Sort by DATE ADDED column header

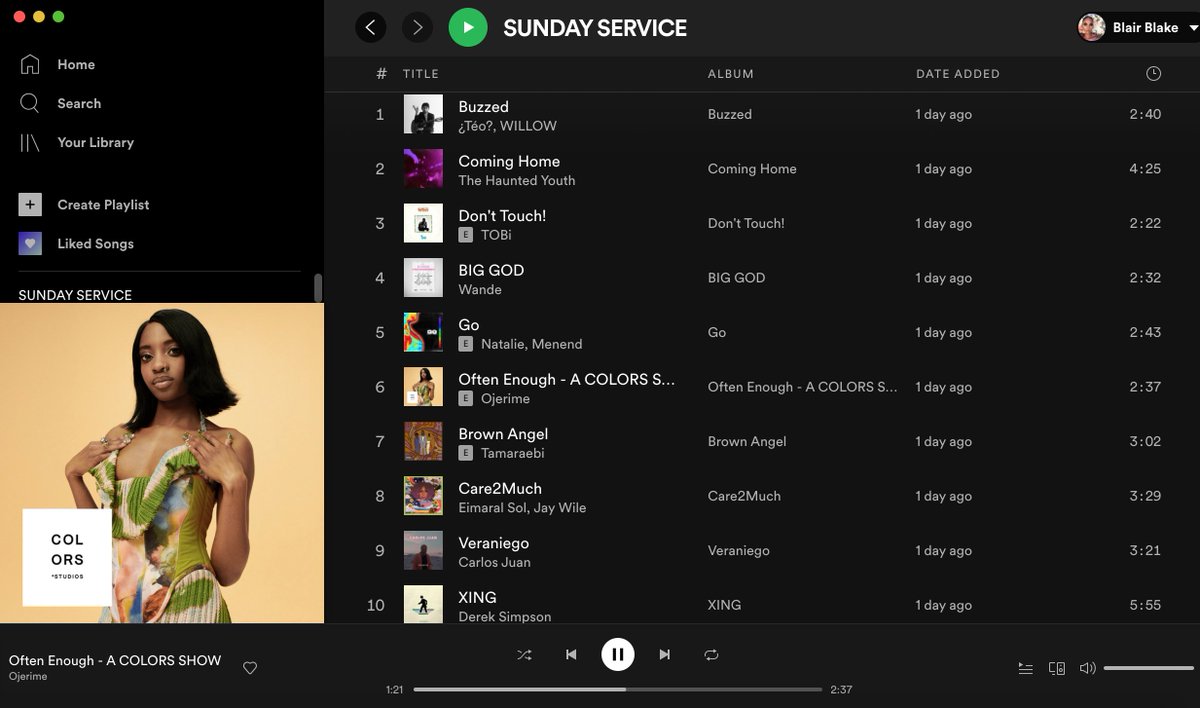tap(958, 74)
